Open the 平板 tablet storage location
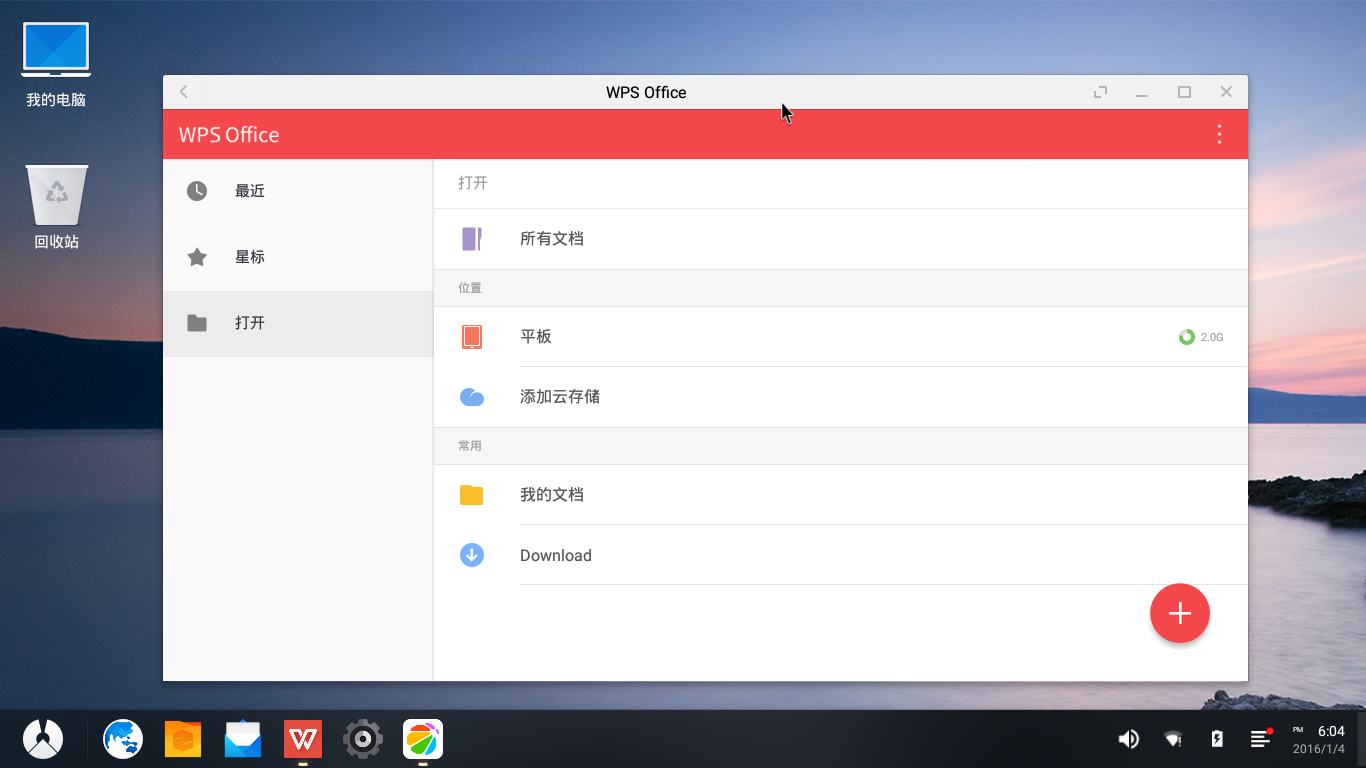This screenshot has width=1366, height=768. tap(841, 337)
